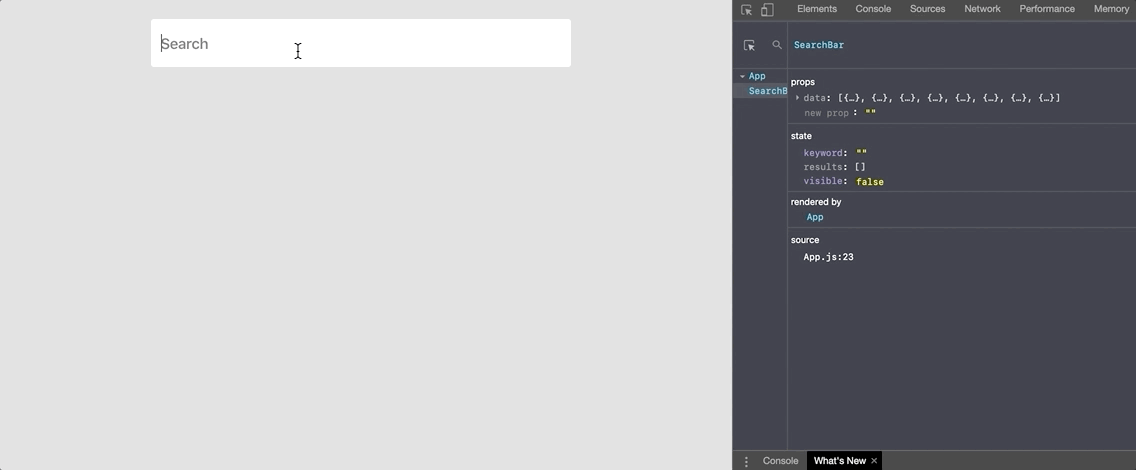
Task: Click the props section header
Action: tap(803, 82)
